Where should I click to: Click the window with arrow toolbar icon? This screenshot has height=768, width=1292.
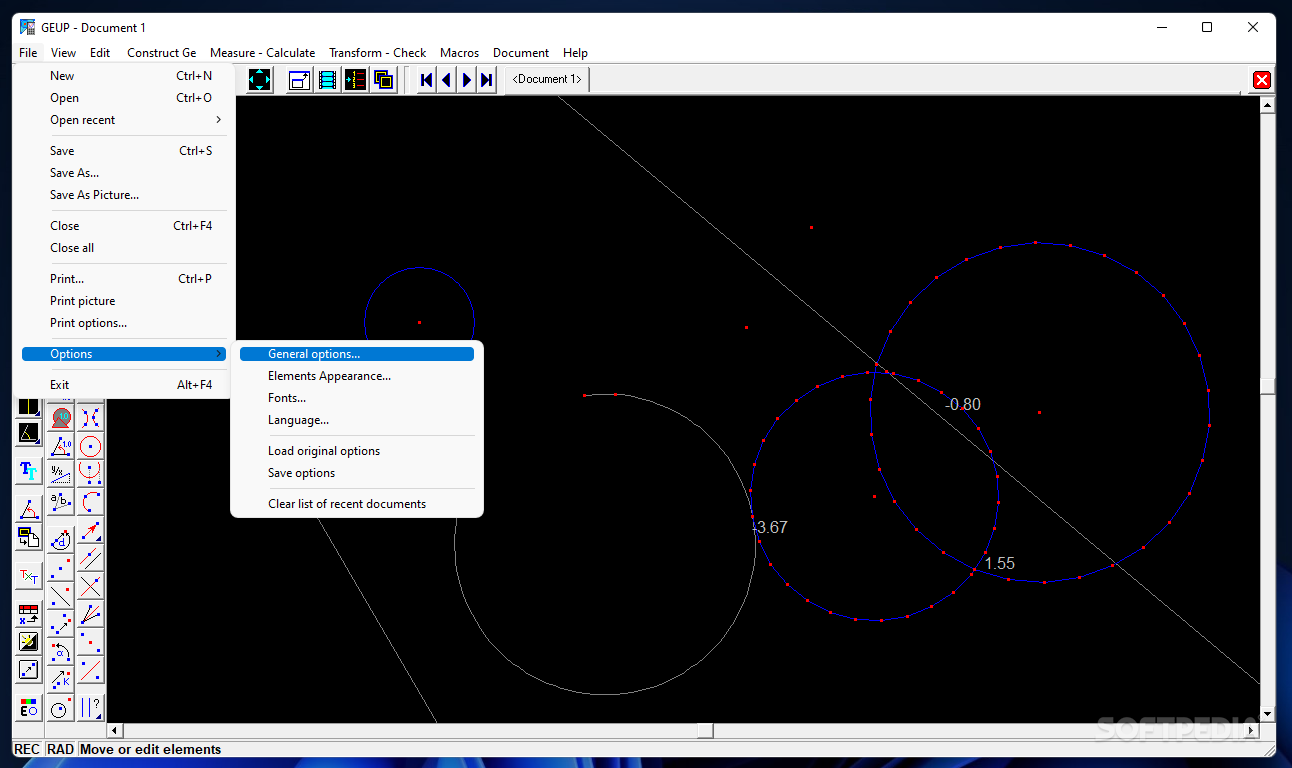[x=300, y=80]
